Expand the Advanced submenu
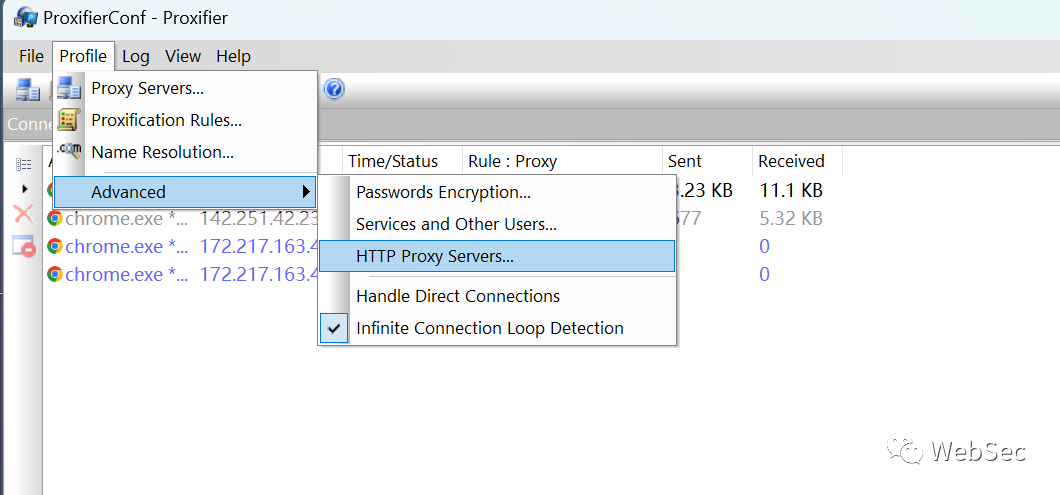The width and height of the screenshot is (1060, 495). coord(185,192)
